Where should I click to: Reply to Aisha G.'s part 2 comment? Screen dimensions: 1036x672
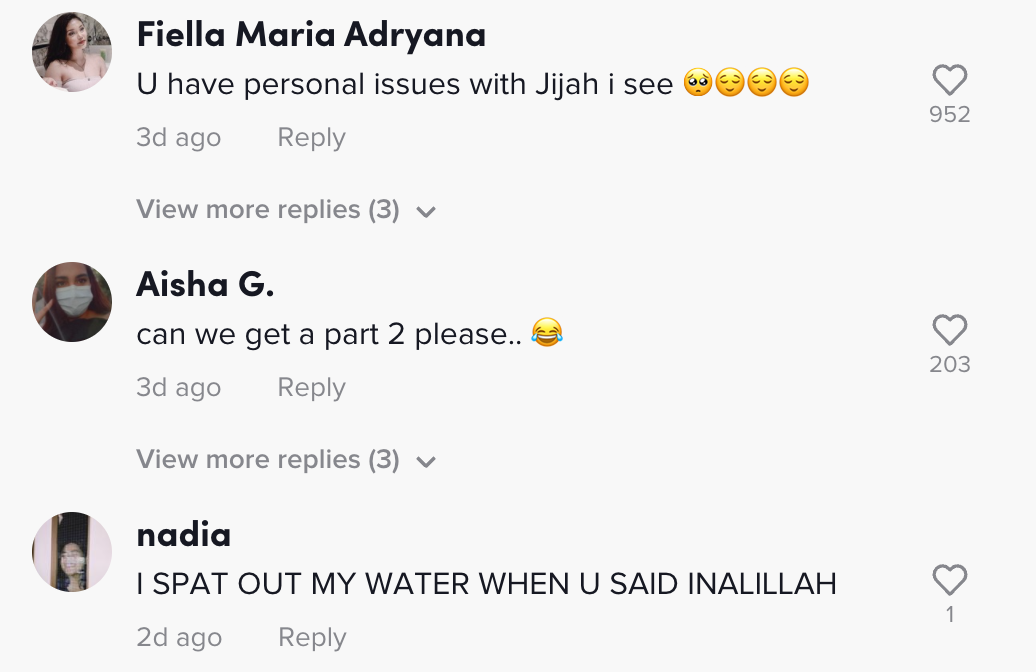(311, 388)
